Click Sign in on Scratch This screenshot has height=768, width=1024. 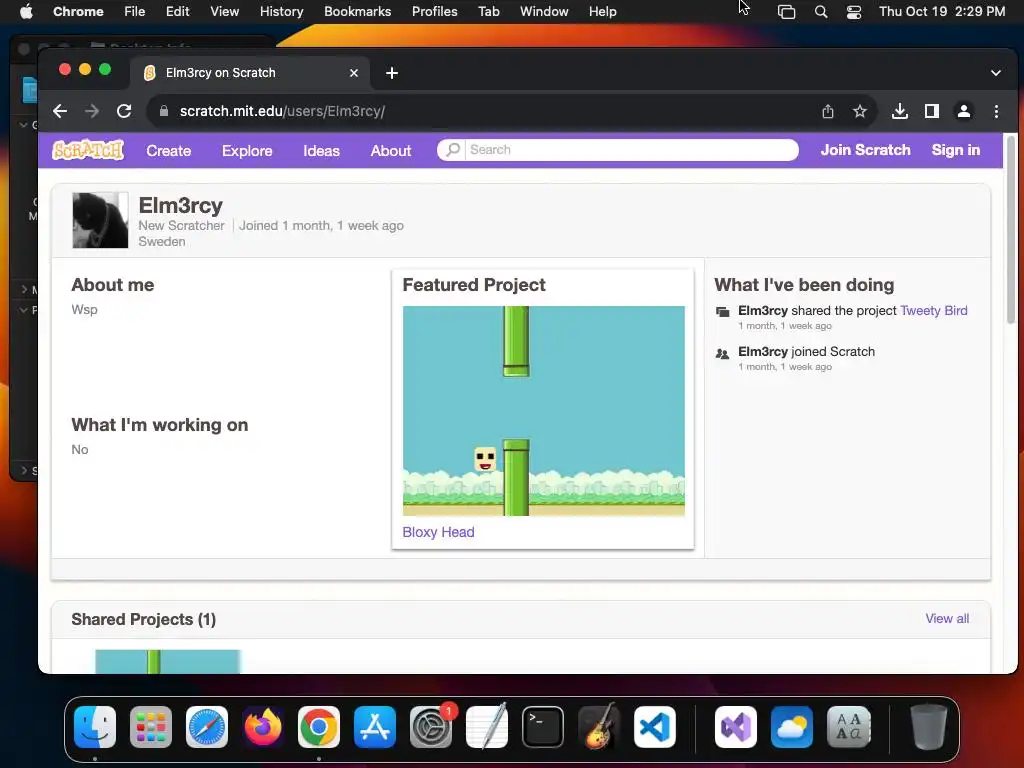click(955, 150)
